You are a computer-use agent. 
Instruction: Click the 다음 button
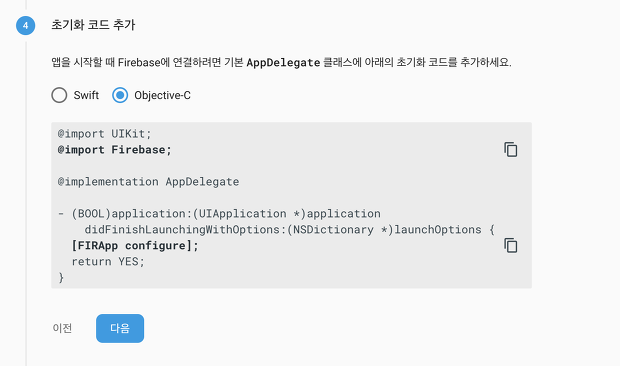point(120,328)
